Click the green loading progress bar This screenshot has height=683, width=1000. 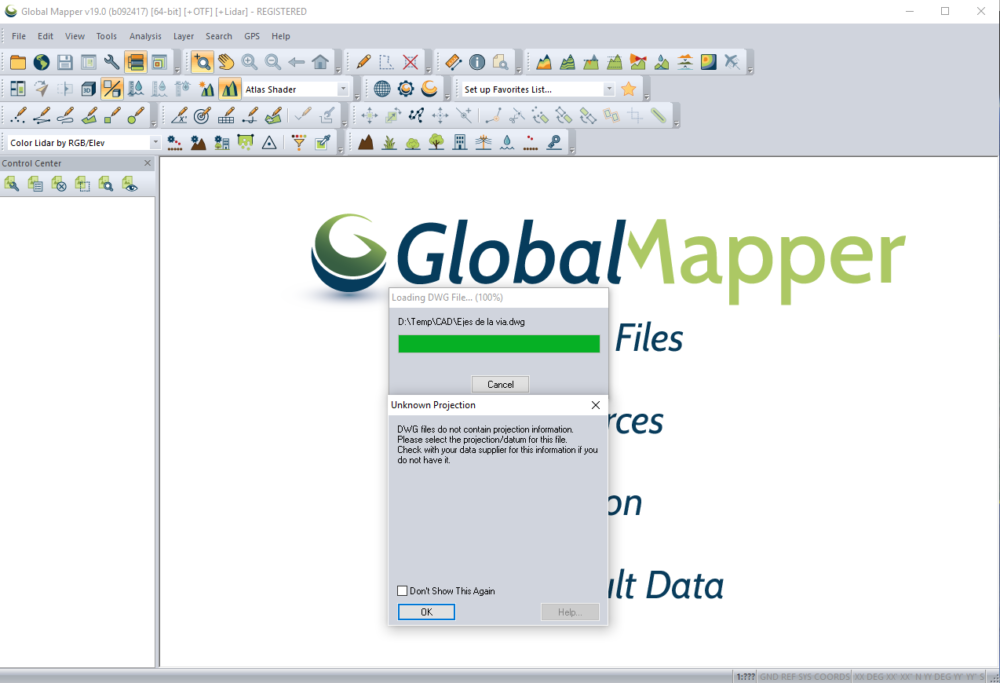498,343
